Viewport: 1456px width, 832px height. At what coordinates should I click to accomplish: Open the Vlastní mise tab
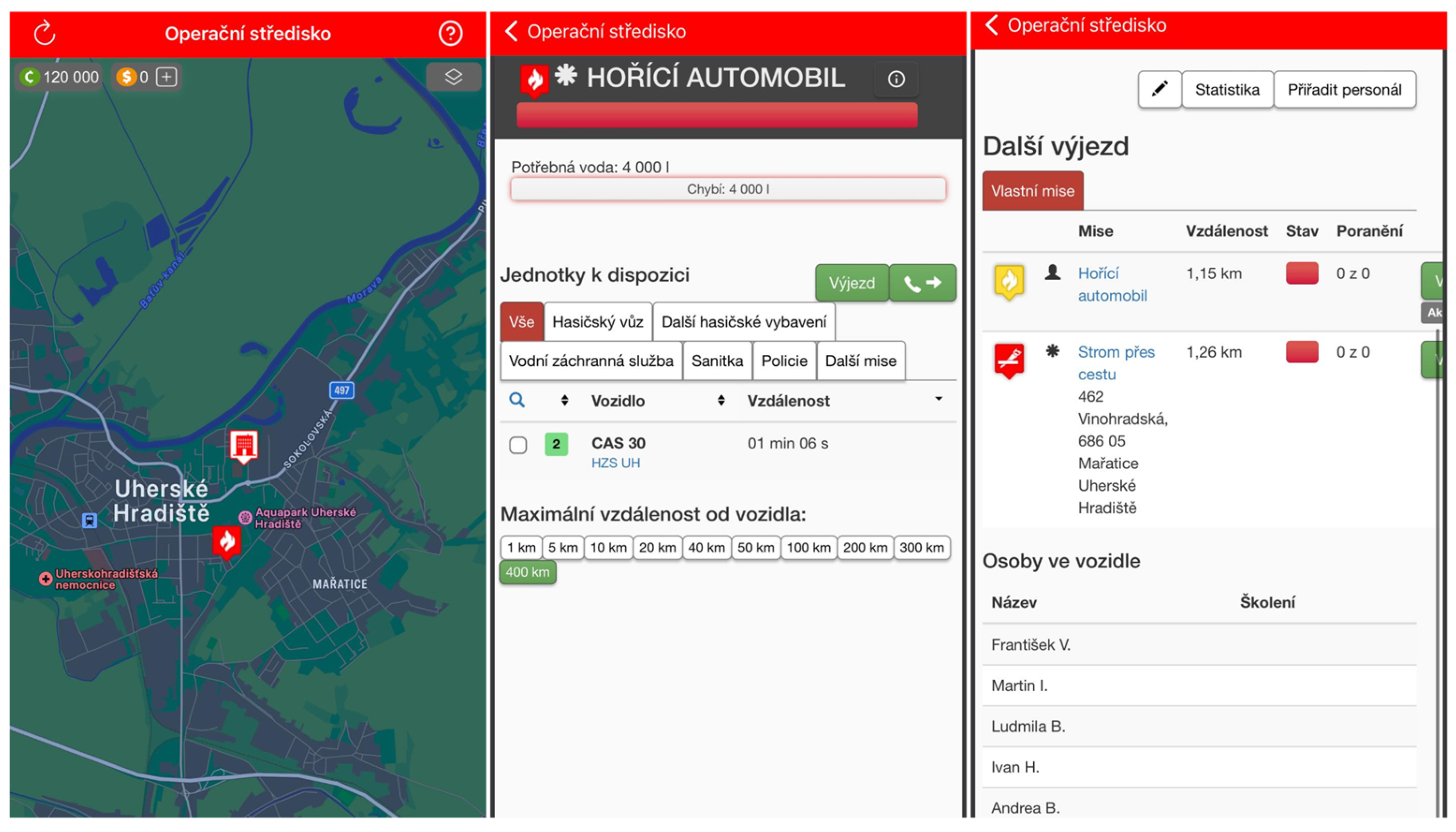1032,191
